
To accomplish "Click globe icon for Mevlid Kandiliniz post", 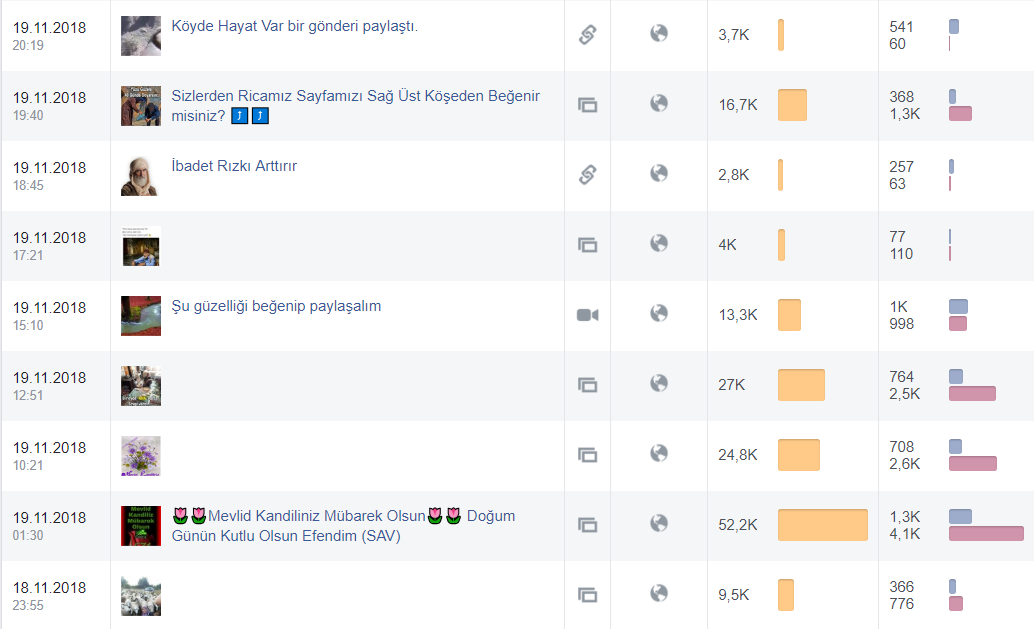I will 659,523.
